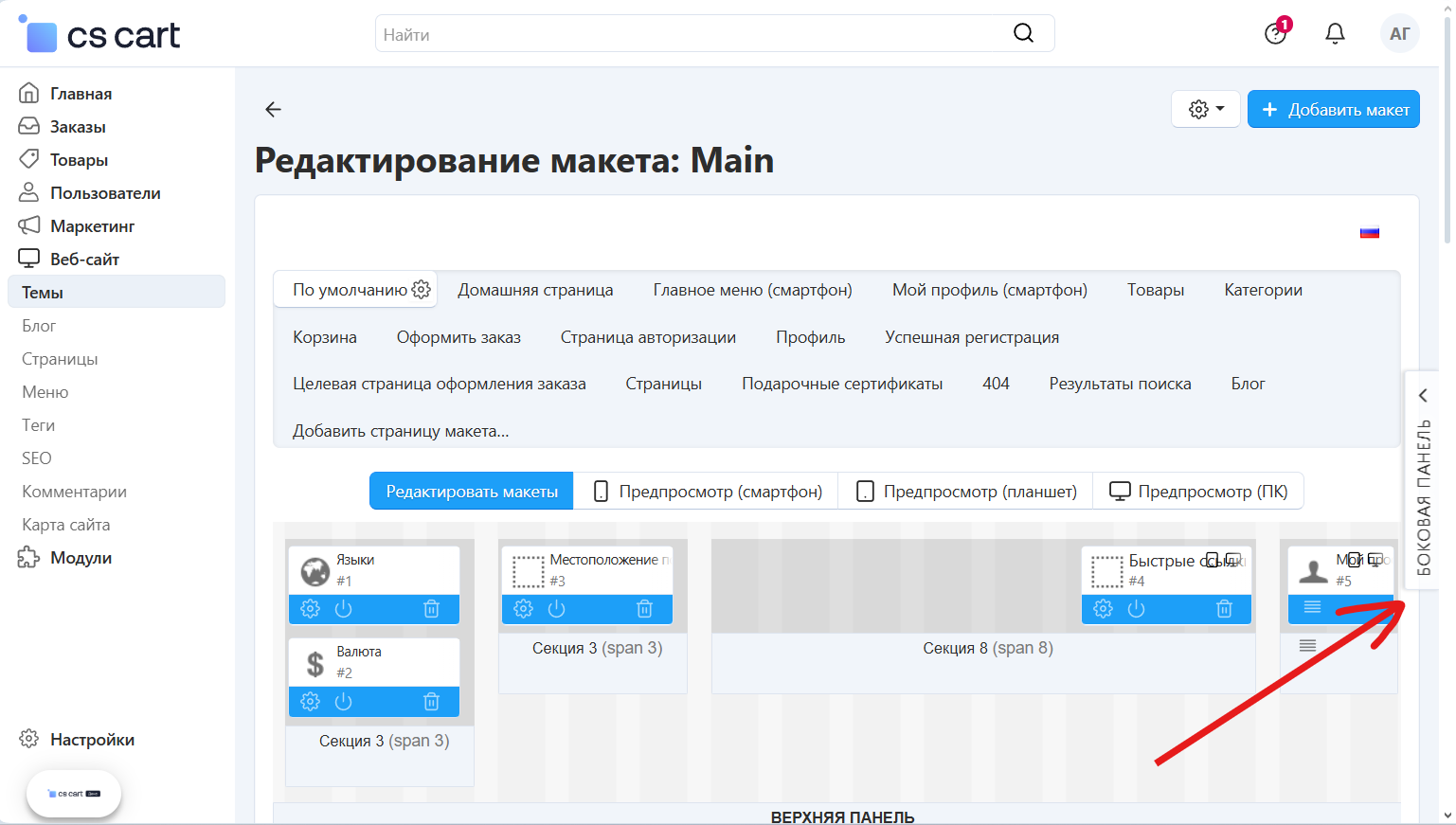Open settings of Быстрые ссылки block

(x=1103, y=609)
